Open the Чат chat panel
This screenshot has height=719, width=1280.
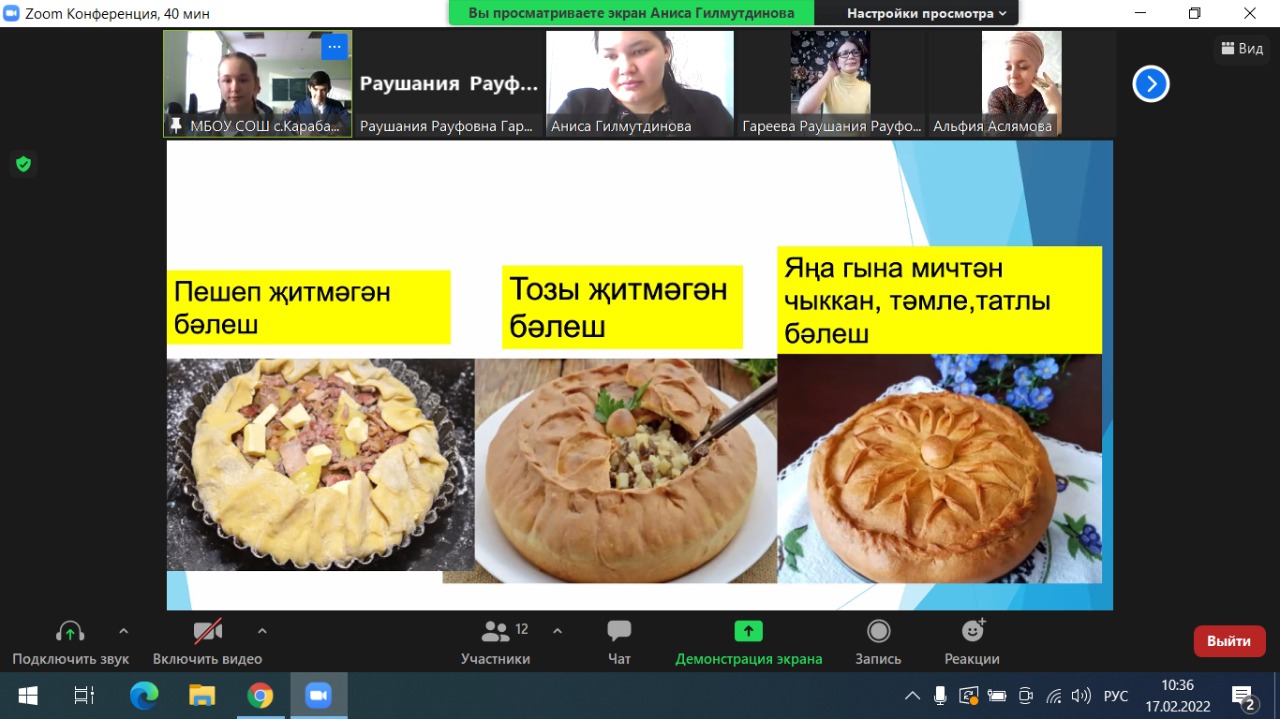[619, 642]
